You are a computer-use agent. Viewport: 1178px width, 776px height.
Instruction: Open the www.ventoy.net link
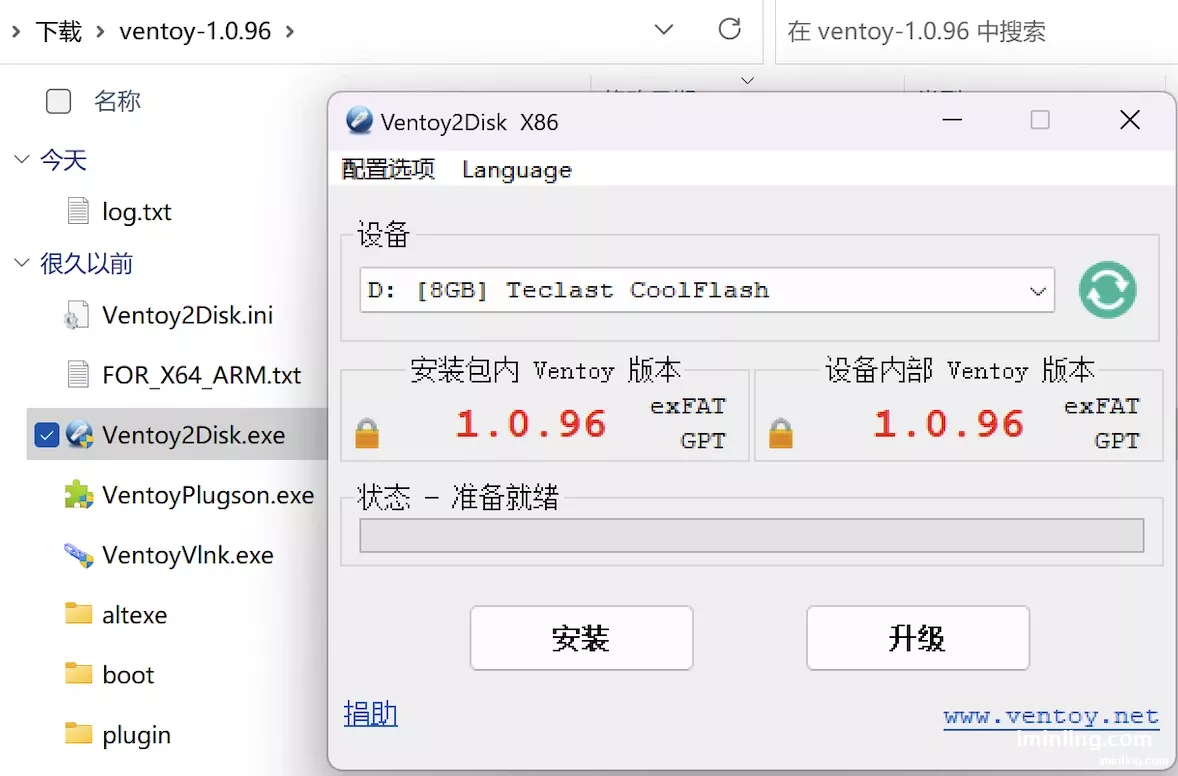pos(1051,717)
